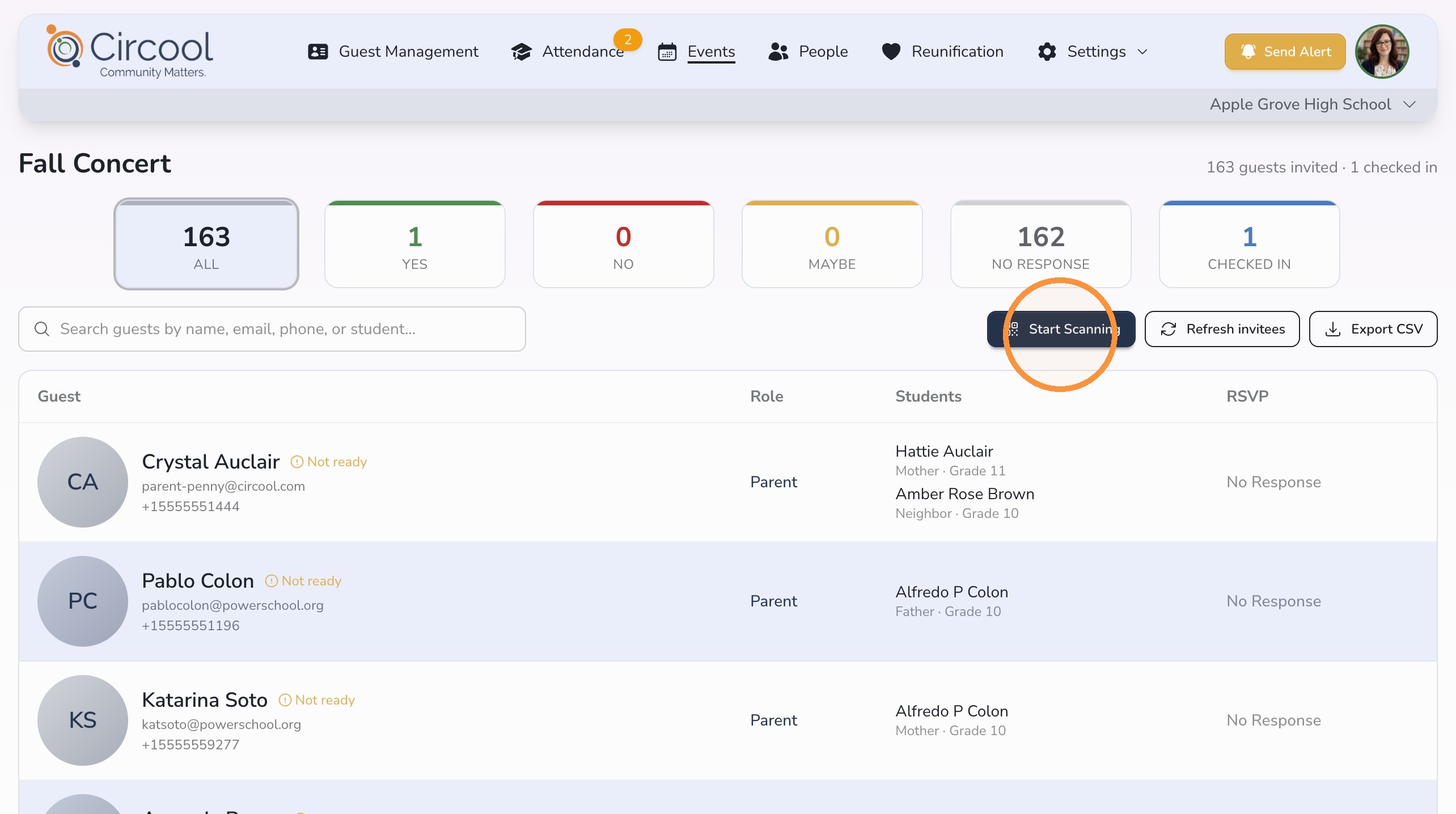Filter guests by YES responses
The width and height of the screenshot is (1456, 814).
point(415,244)
